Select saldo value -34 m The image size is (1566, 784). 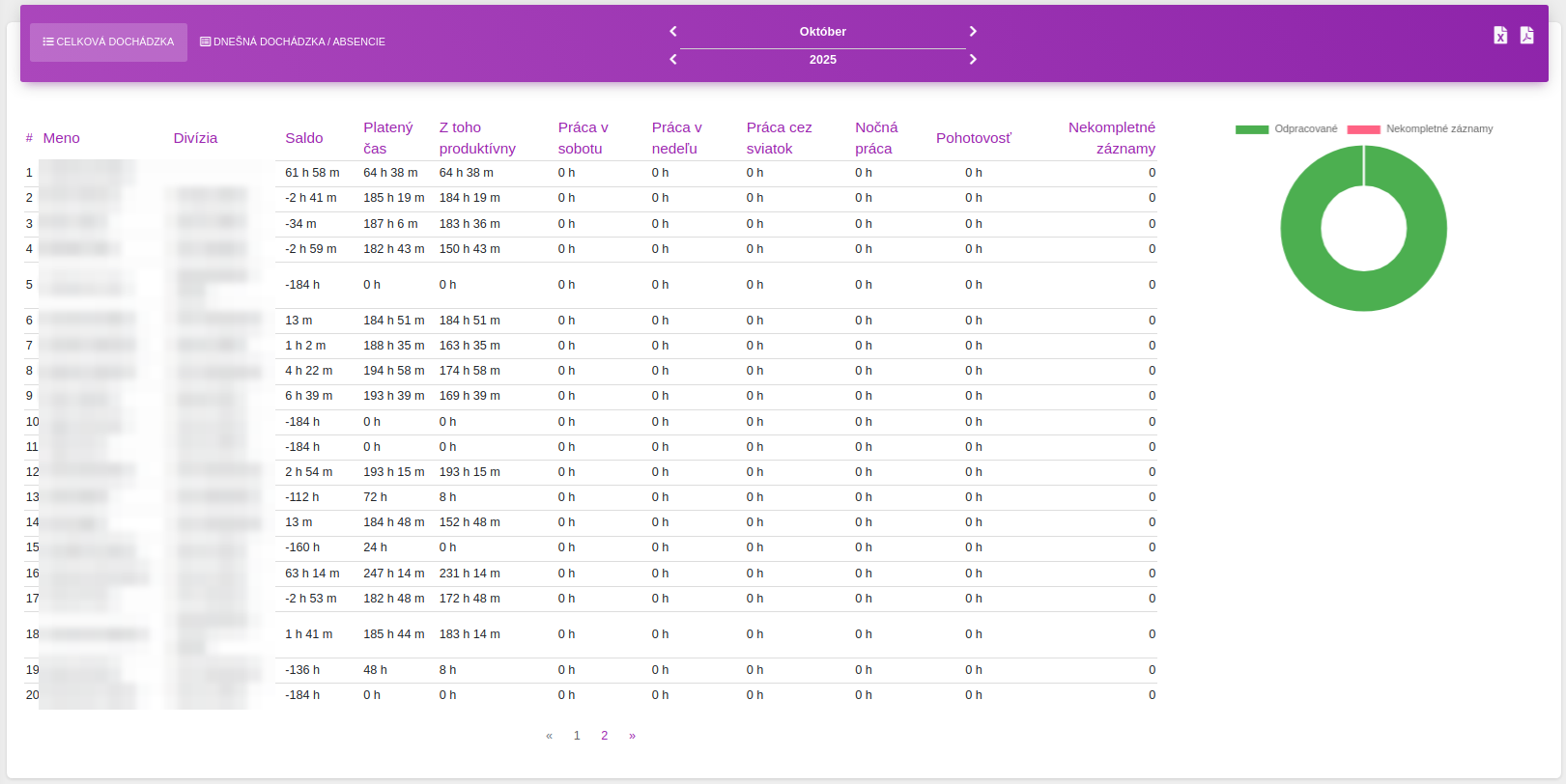coord(300,224)
